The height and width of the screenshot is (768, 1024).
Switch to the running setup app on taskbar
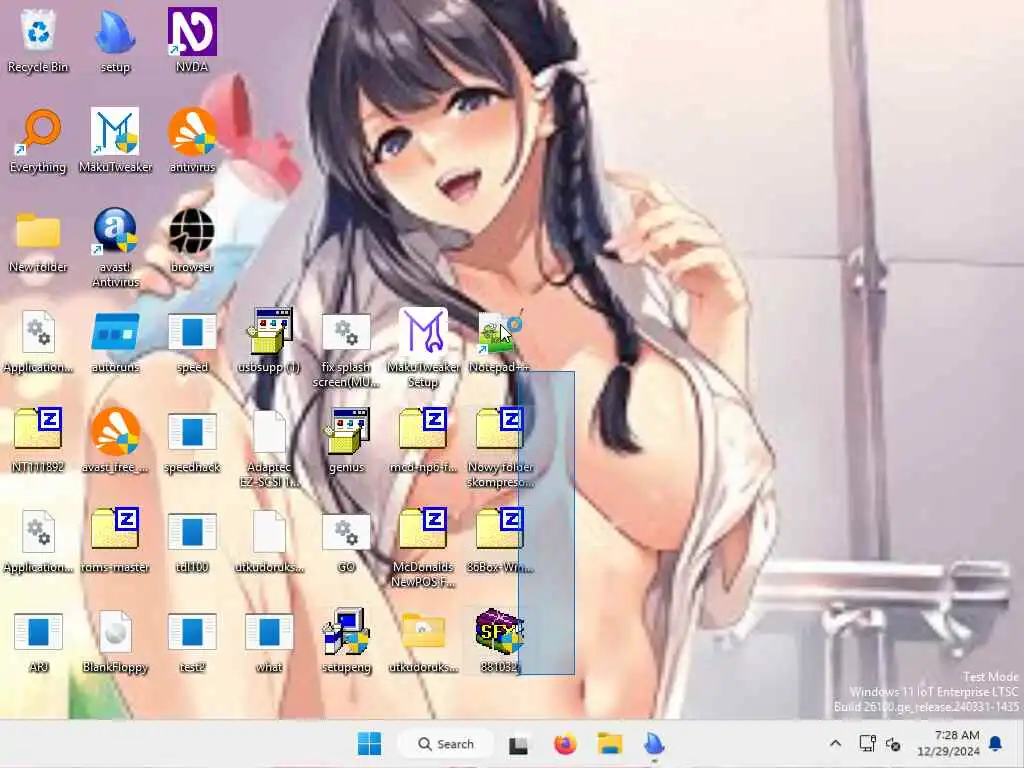tap(654, 744)
